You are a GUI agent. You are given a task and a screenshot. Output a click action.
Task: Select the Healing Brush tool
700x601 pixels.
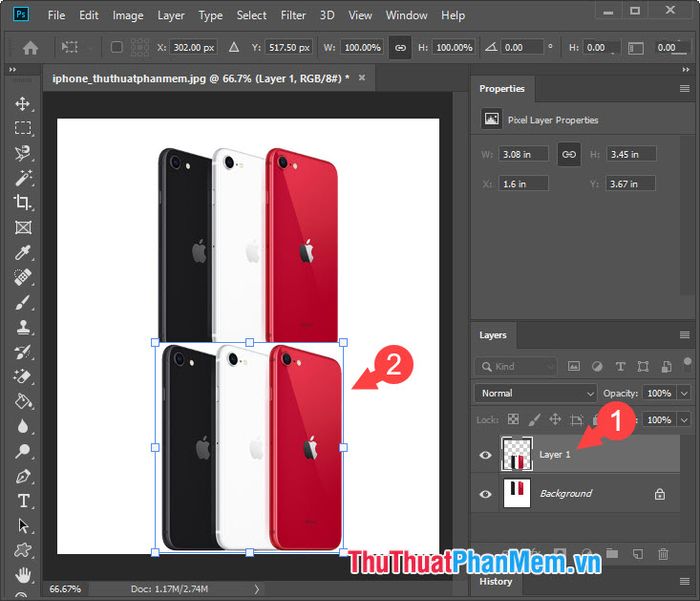tap(23, 277)
